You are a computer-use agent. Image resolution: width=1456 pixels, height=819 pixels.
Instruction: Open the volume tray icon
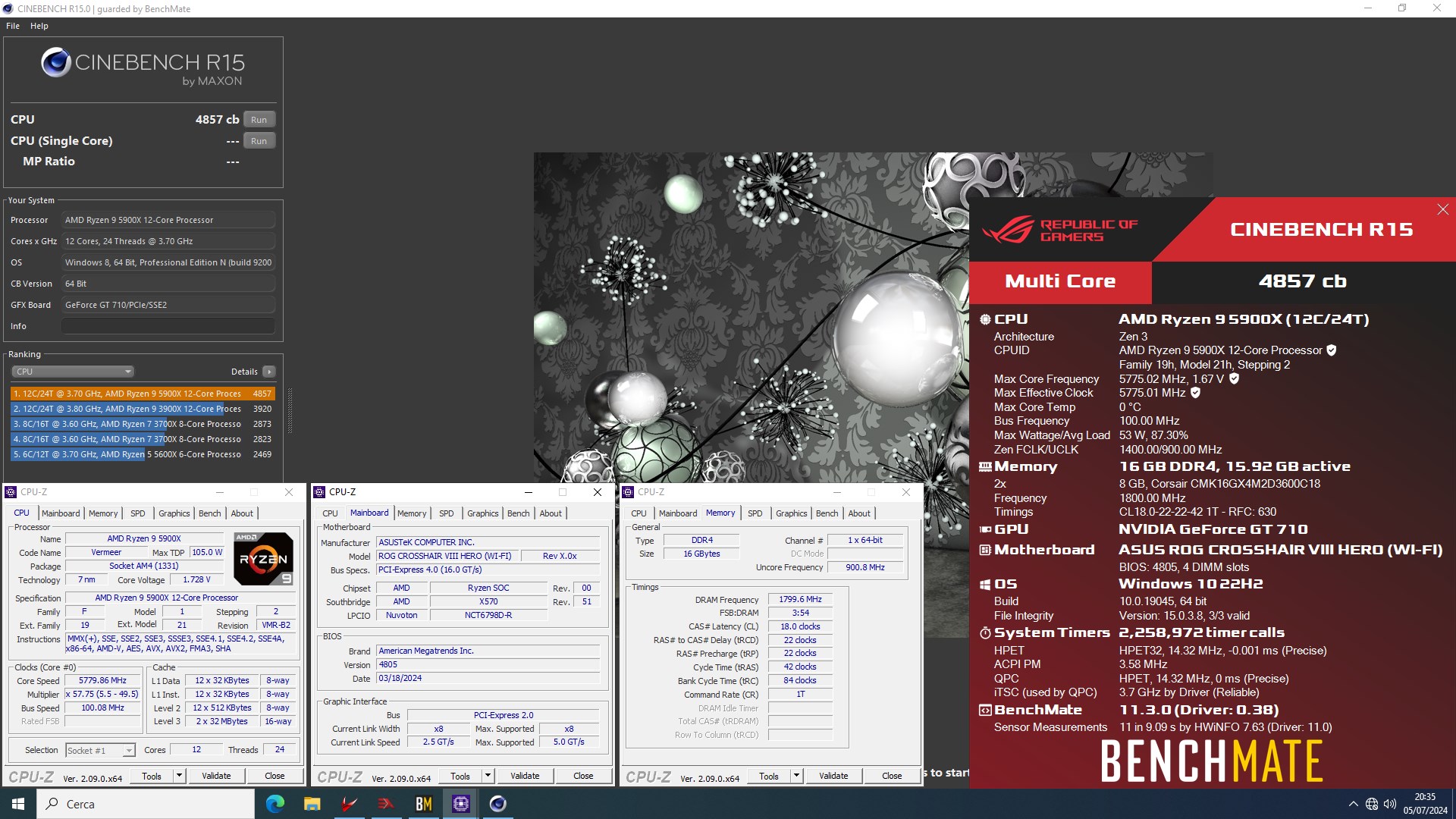click(x=1389, y=804)
